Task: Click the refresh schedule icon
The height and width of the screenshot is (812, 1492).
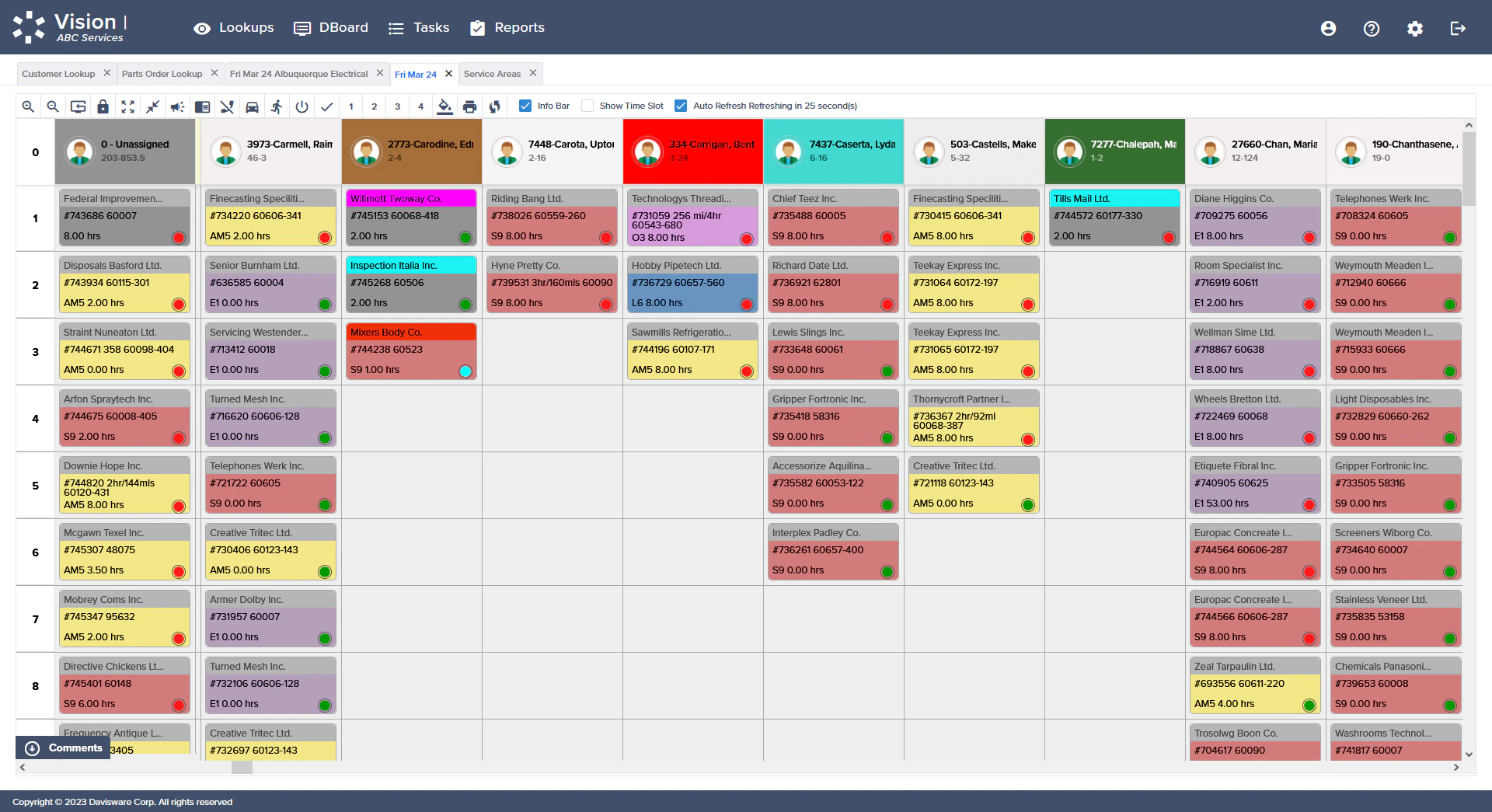Action: point(495,106)
